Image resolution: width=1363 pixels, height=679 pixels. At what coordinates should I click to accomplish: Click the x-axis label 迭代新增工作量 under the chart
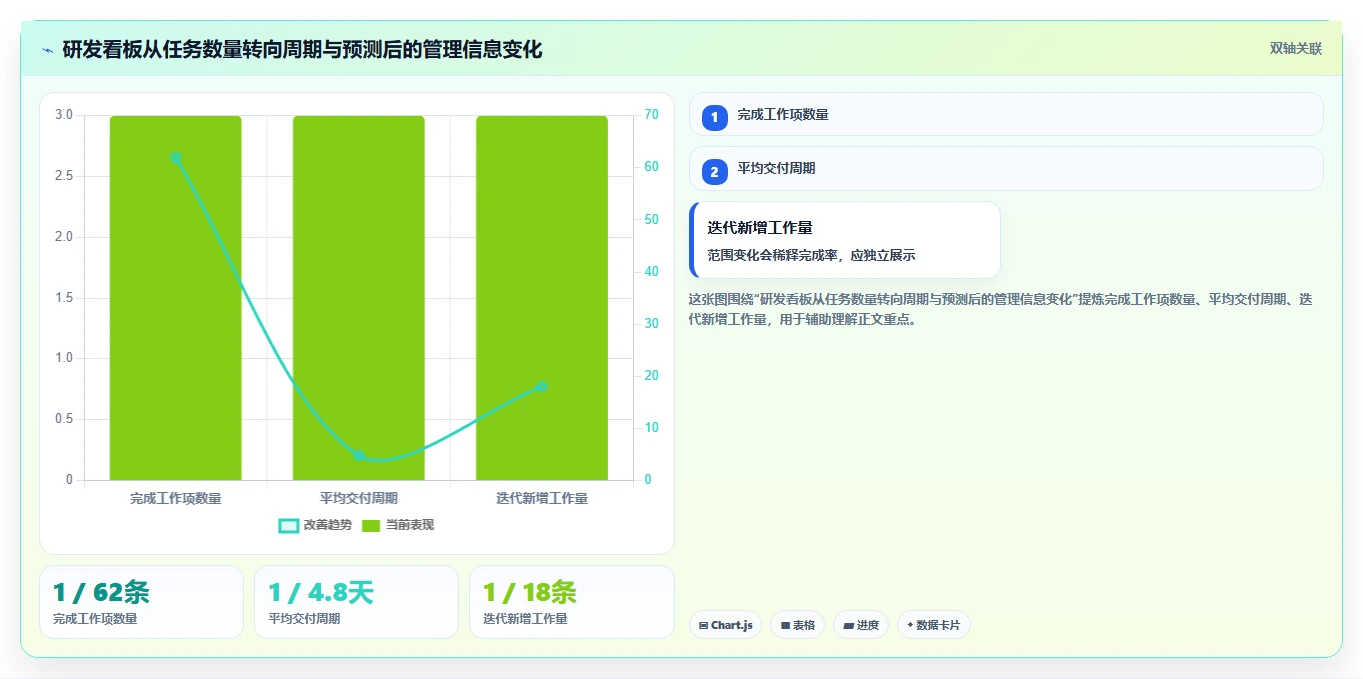(x=542, y=498)
